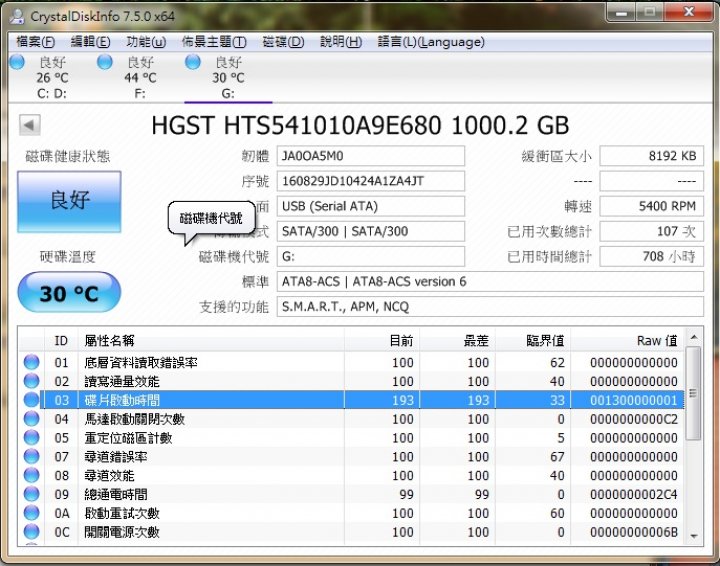Click the Raw 值 column header
720x566 pixels.
pyautogui.click(x=627, y=341)
